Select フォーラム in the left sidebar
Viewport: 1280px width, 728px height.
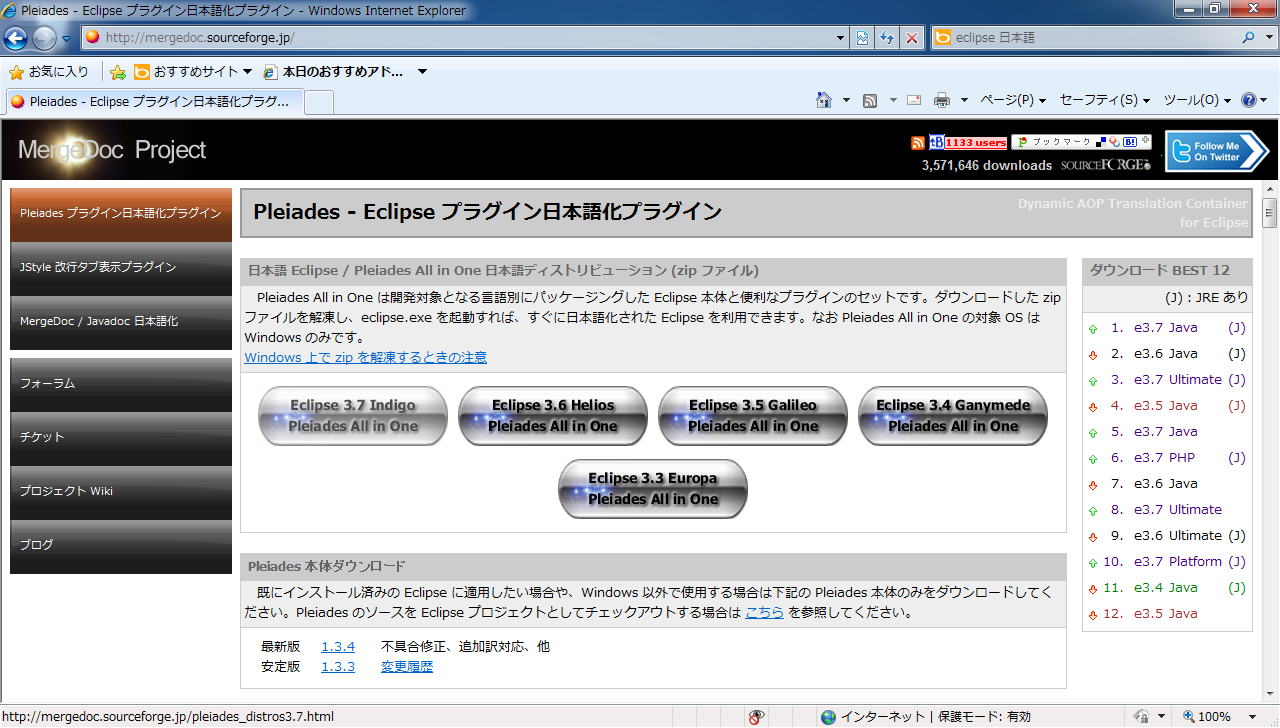point(121,384)
